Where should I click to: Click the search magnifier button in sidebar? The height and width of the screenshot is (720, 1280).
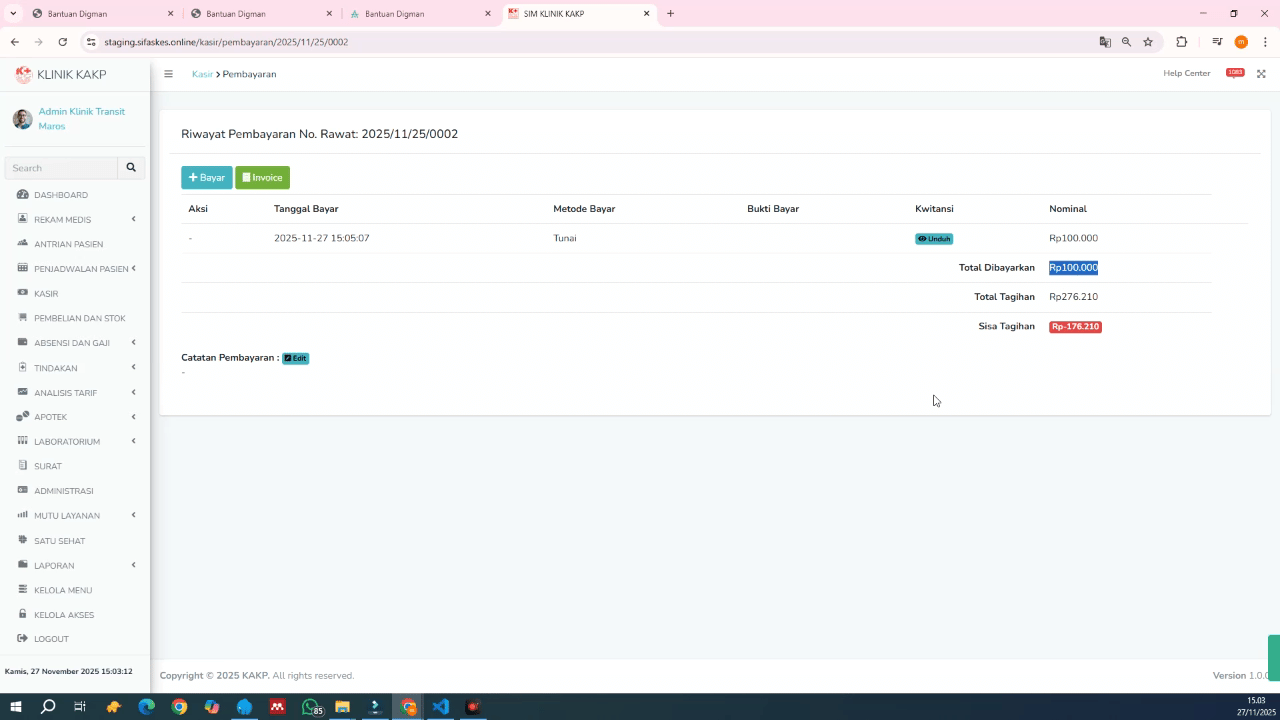[130, 168]
